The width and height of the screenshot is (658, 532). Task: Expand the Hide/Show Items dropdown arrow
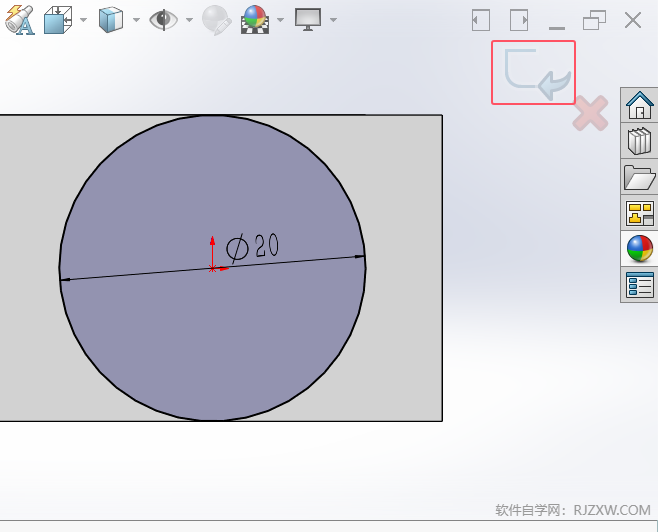pyautogui.click(x=189, y=20)
